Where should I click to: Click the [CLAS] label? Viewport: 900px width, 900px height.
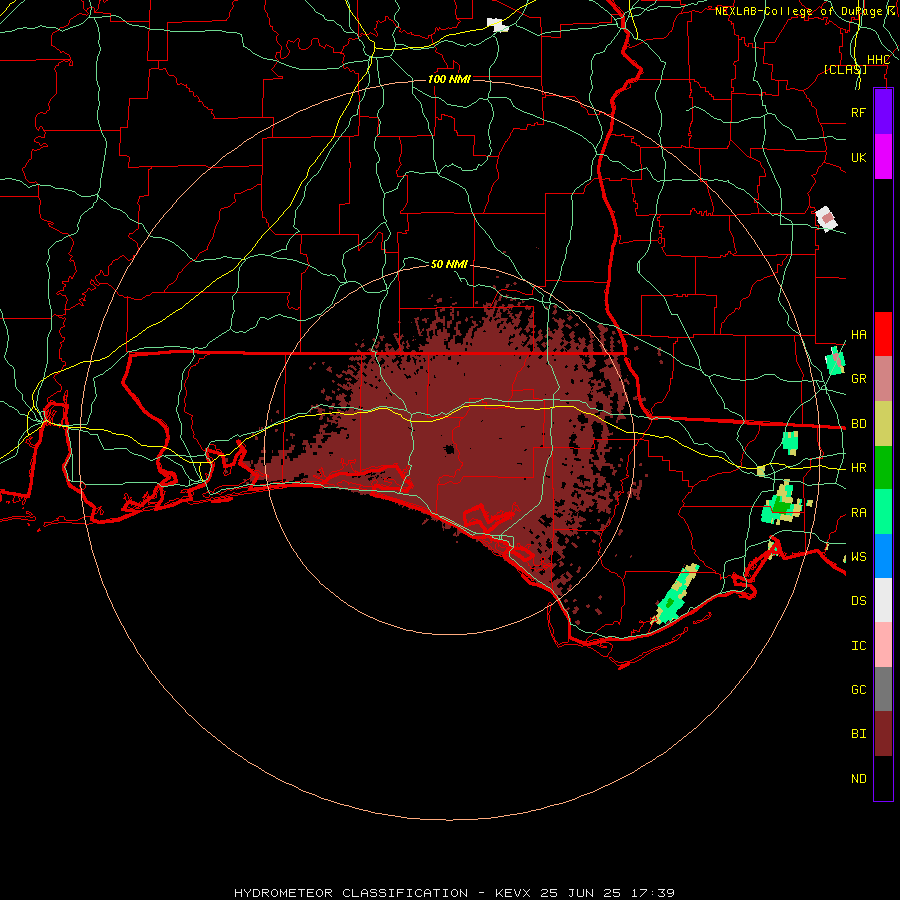tap(845, 69)
